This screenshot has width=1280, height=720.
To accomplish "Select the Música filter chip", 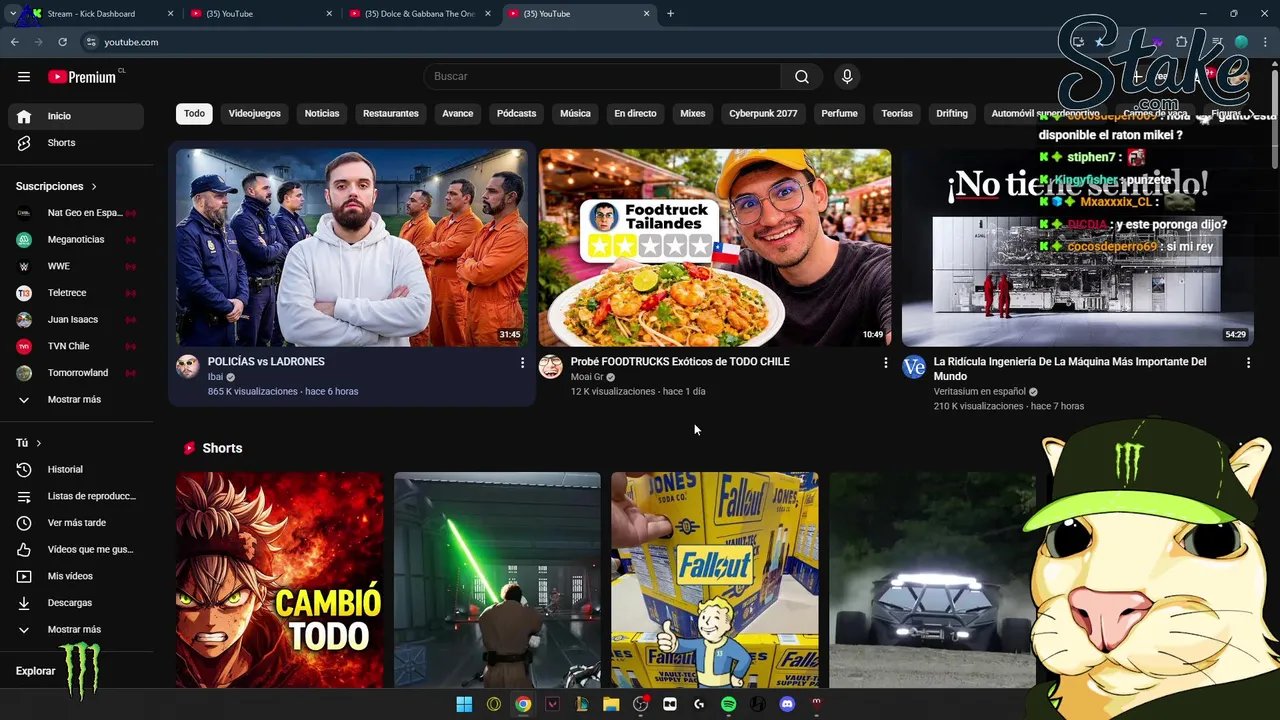I will pyautogui.click(x=575, y=114).
